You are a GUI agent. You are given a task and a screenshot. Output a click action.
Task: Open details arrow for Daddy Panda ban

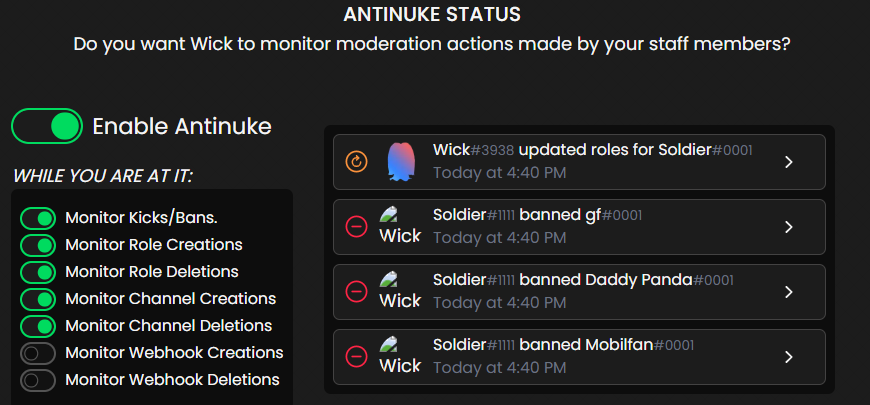(x=788, y=292)
